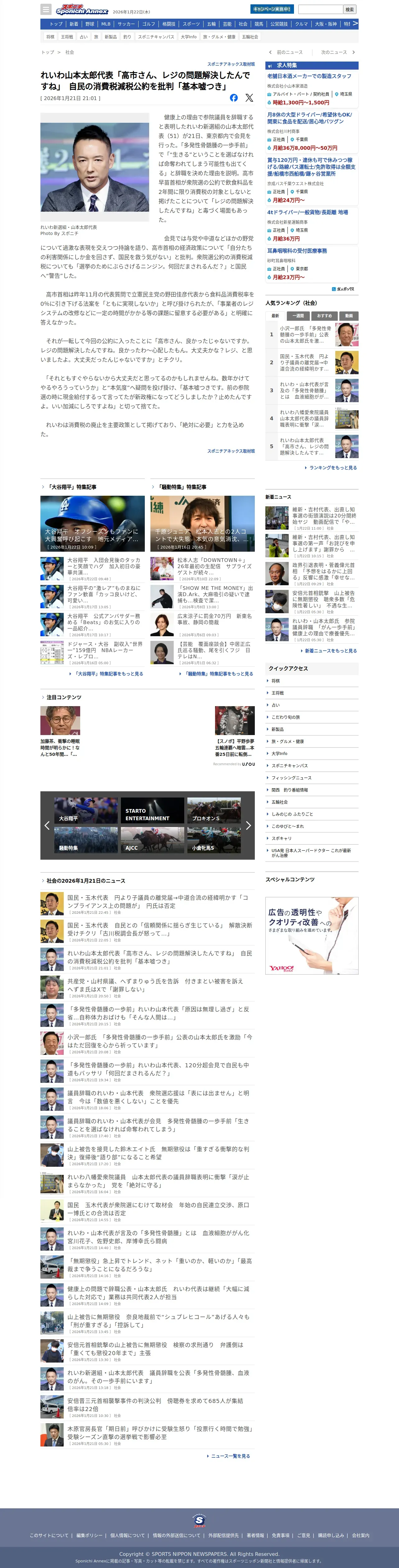Expand quick access 占い item
Viewport: 399px width, 1568px height.
point(311,705)
